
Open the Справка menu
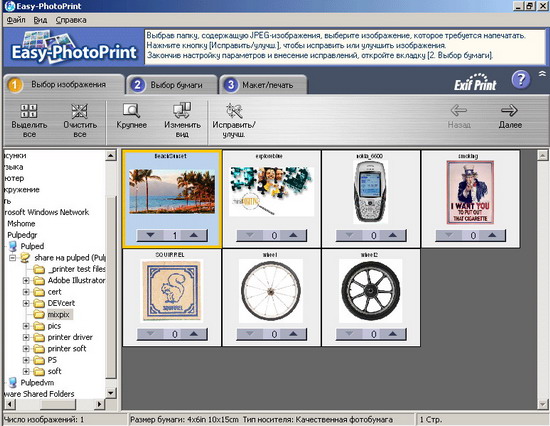71,20
